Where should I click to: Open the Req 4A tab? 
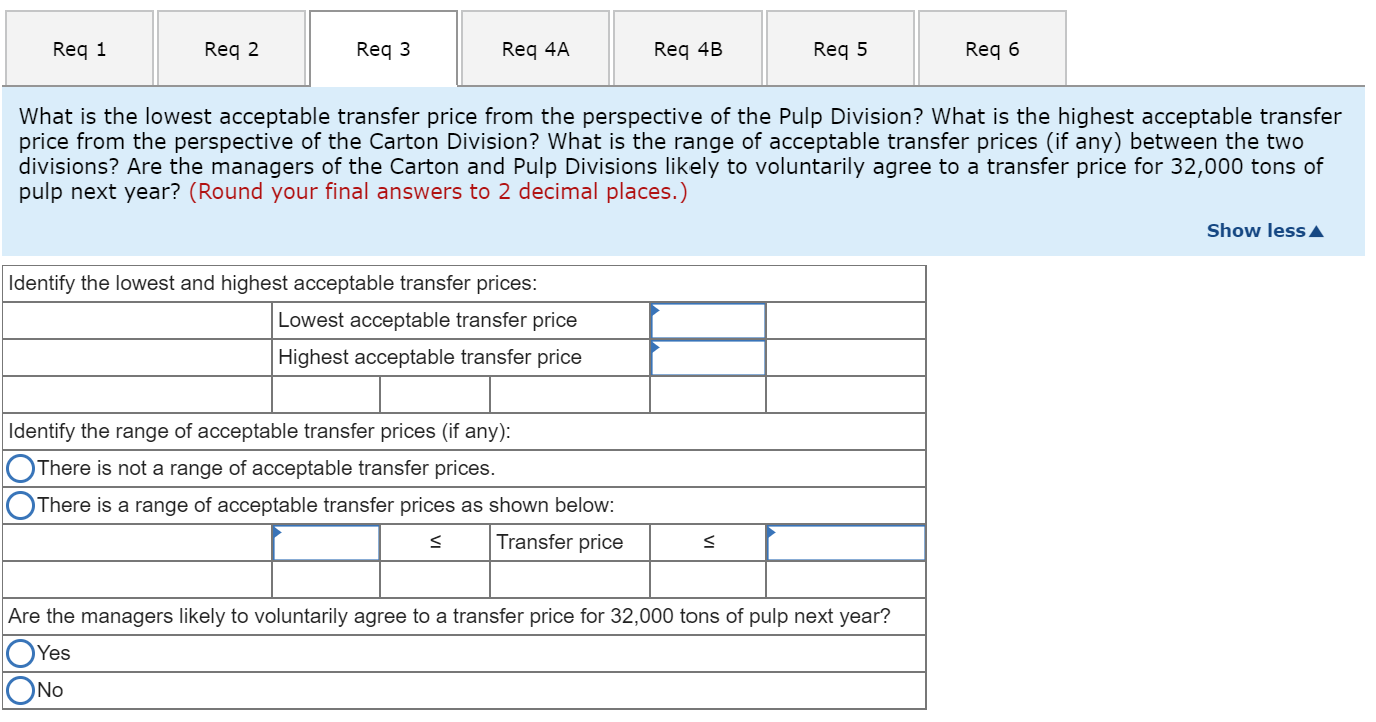[x=536, y=47]
